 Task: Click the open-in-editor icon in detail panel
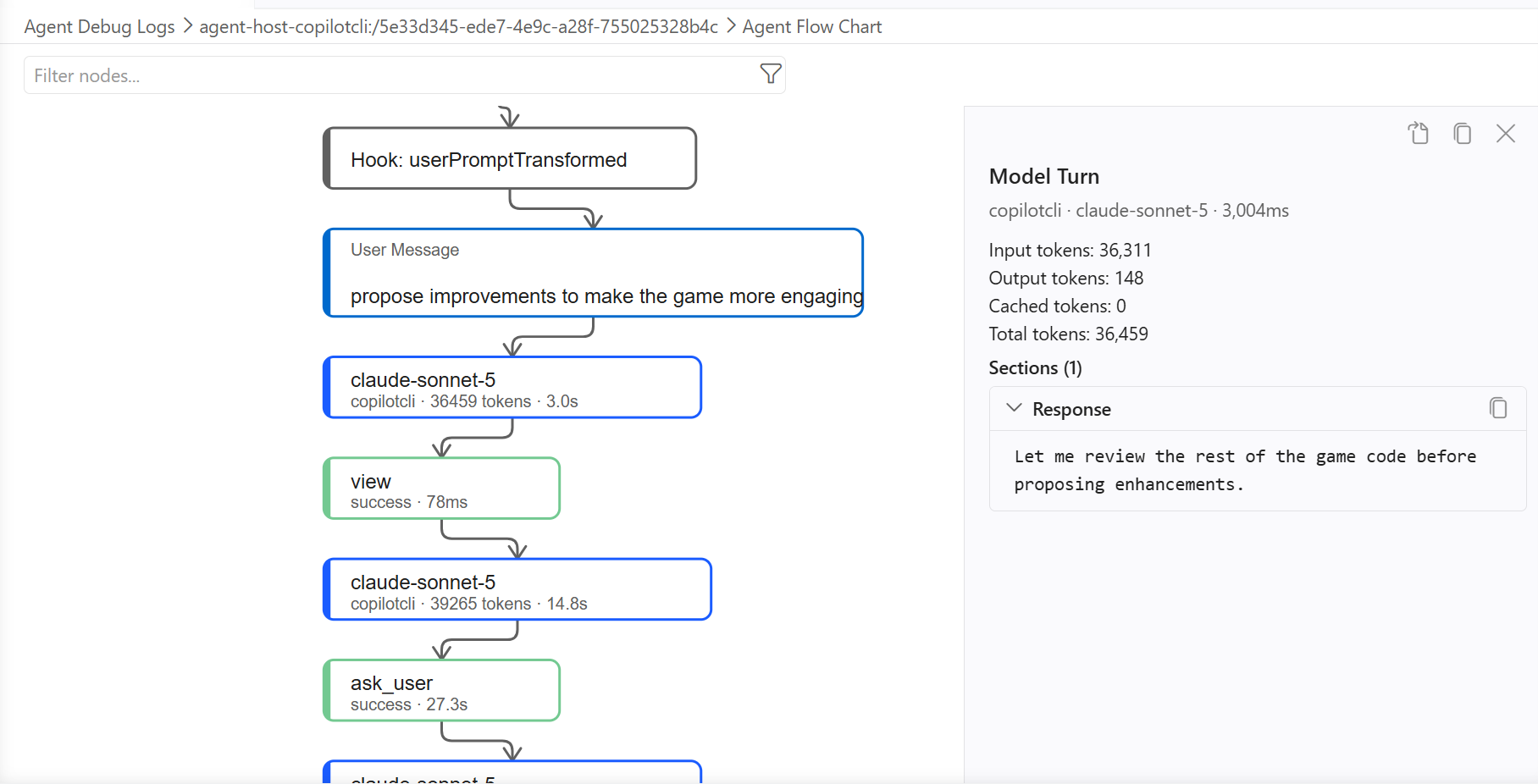tap(1419, 133)
